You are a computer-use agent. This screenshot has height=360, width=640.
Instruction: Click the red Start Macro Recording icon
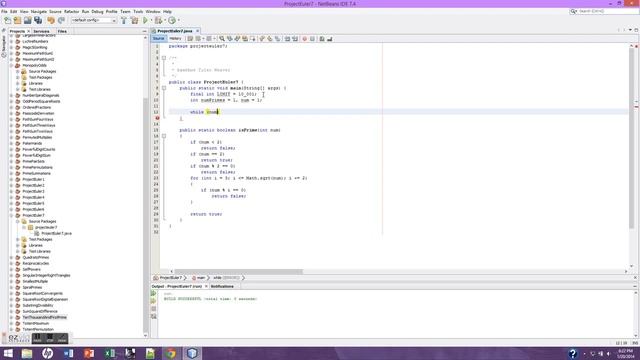pos(304,39)
